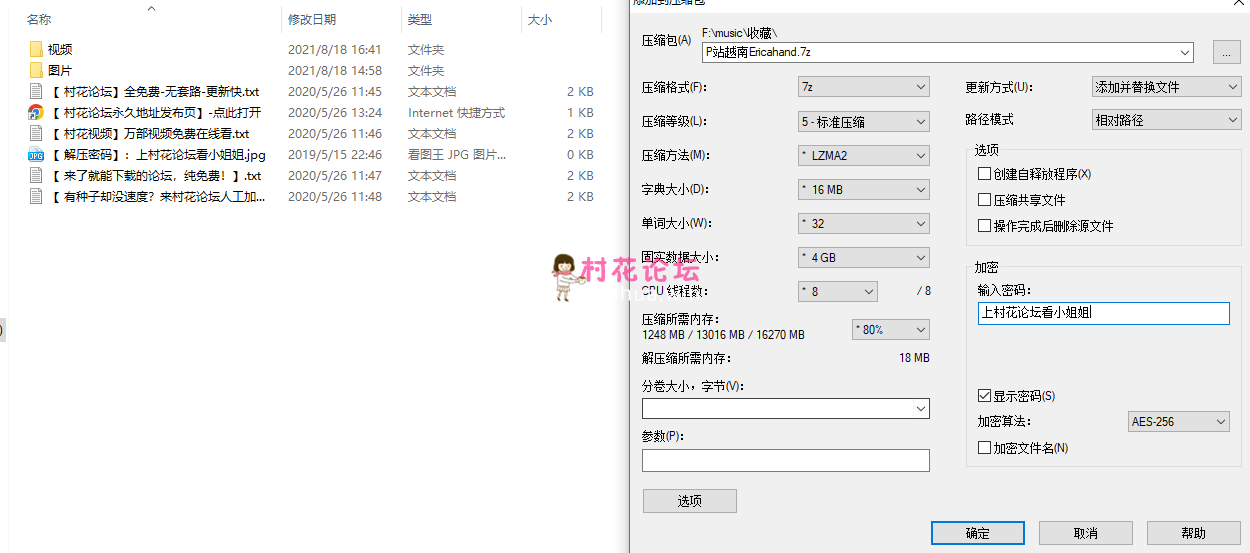Click the date 2021/8/18 16:41
1250x553 pixels.
(335, 49)
